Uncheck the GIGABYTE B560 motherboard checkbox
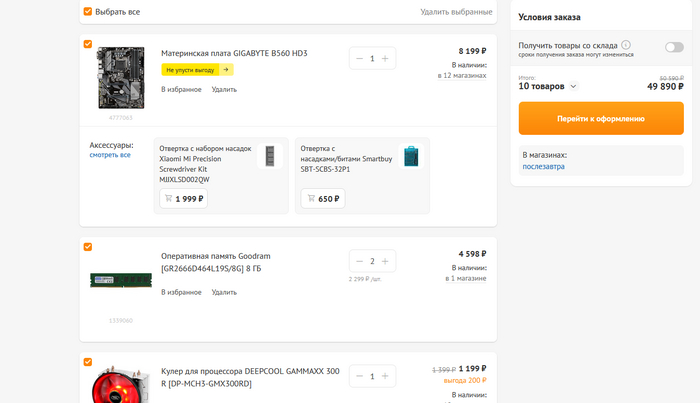The width and height of the screenshot is (700, 403). tap(88, 44)
